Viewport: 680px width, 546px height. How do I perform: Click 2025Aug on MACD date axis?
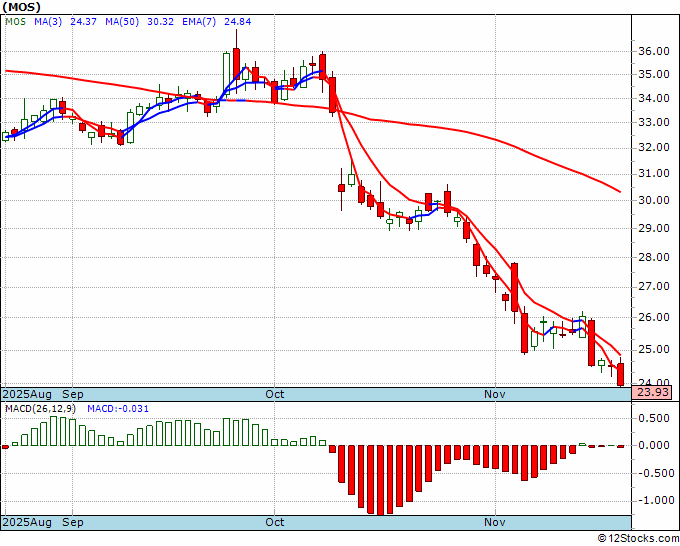click(x=27, y=522)
